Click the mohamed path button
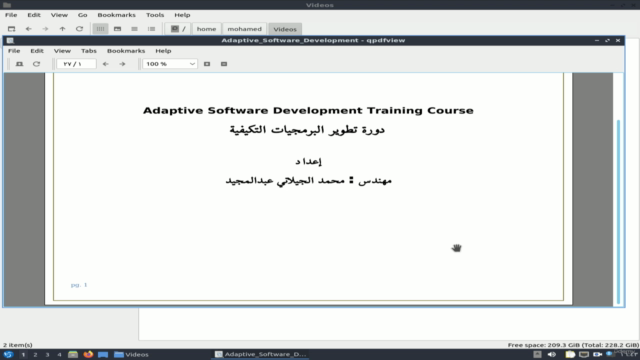The height and width of the screenshot is (360, 640). click(244, 29)
